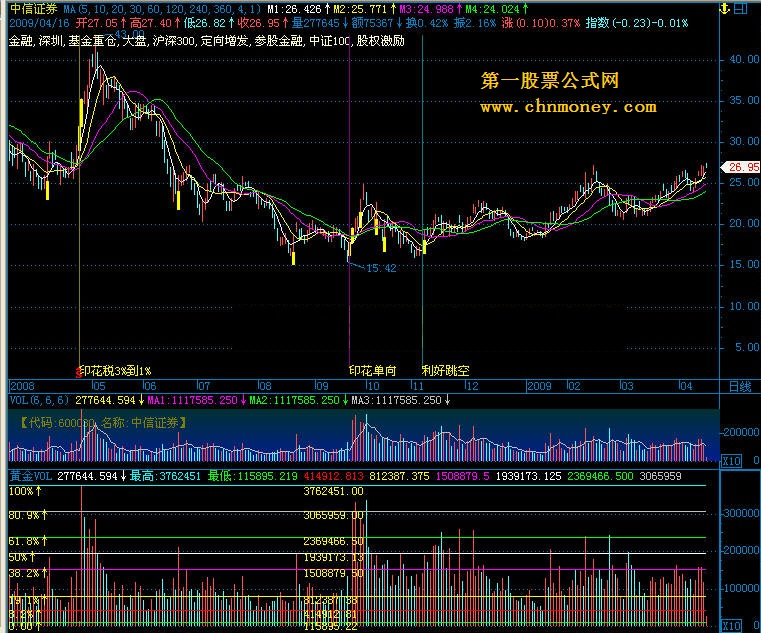Click the red info marker beside 印花税3%到1%
Screen dimensions: 761x633
[79, 372]
